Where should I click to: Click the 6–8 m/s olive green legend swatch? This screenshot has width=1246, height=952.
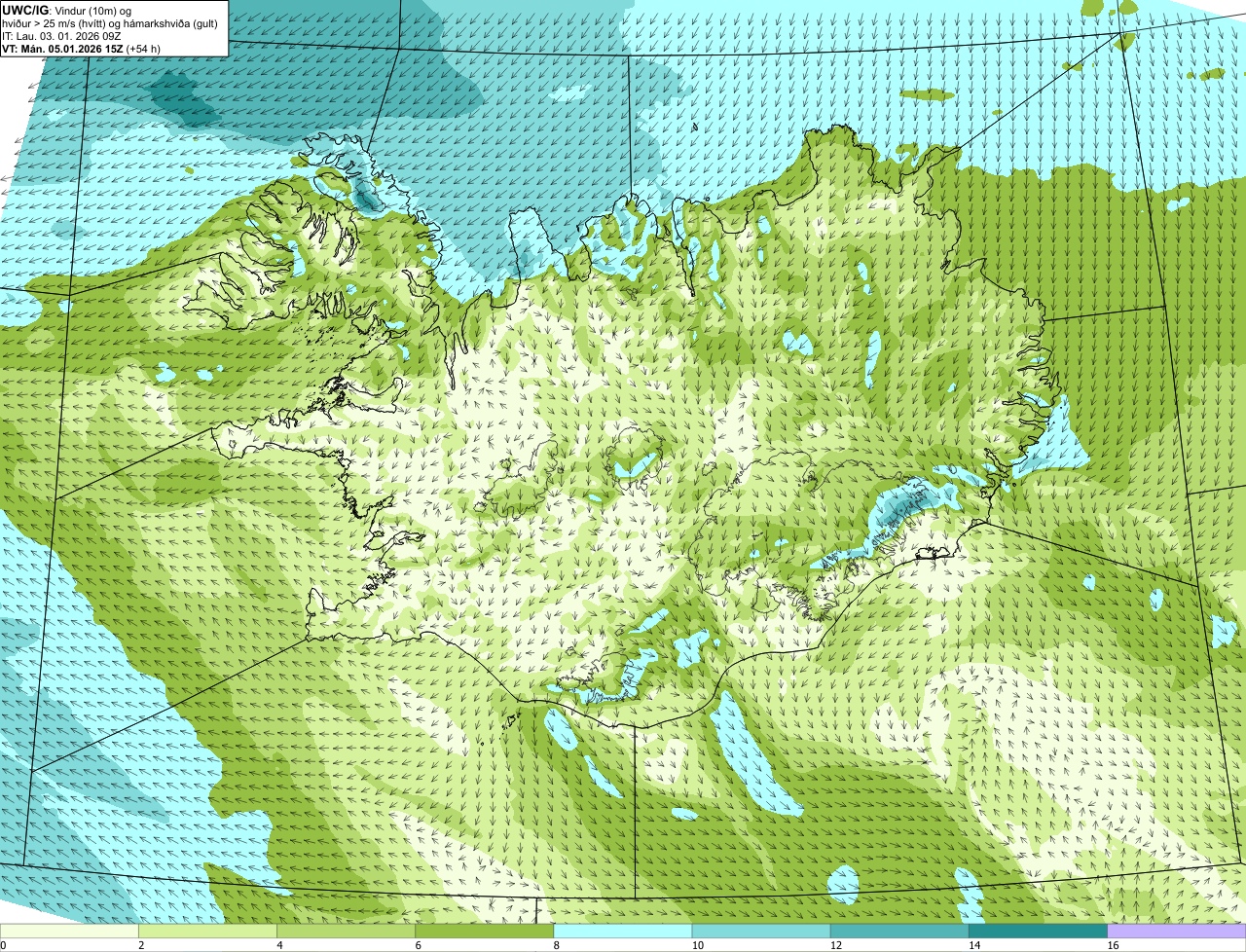pyautogui.click(x=485, y=932)
